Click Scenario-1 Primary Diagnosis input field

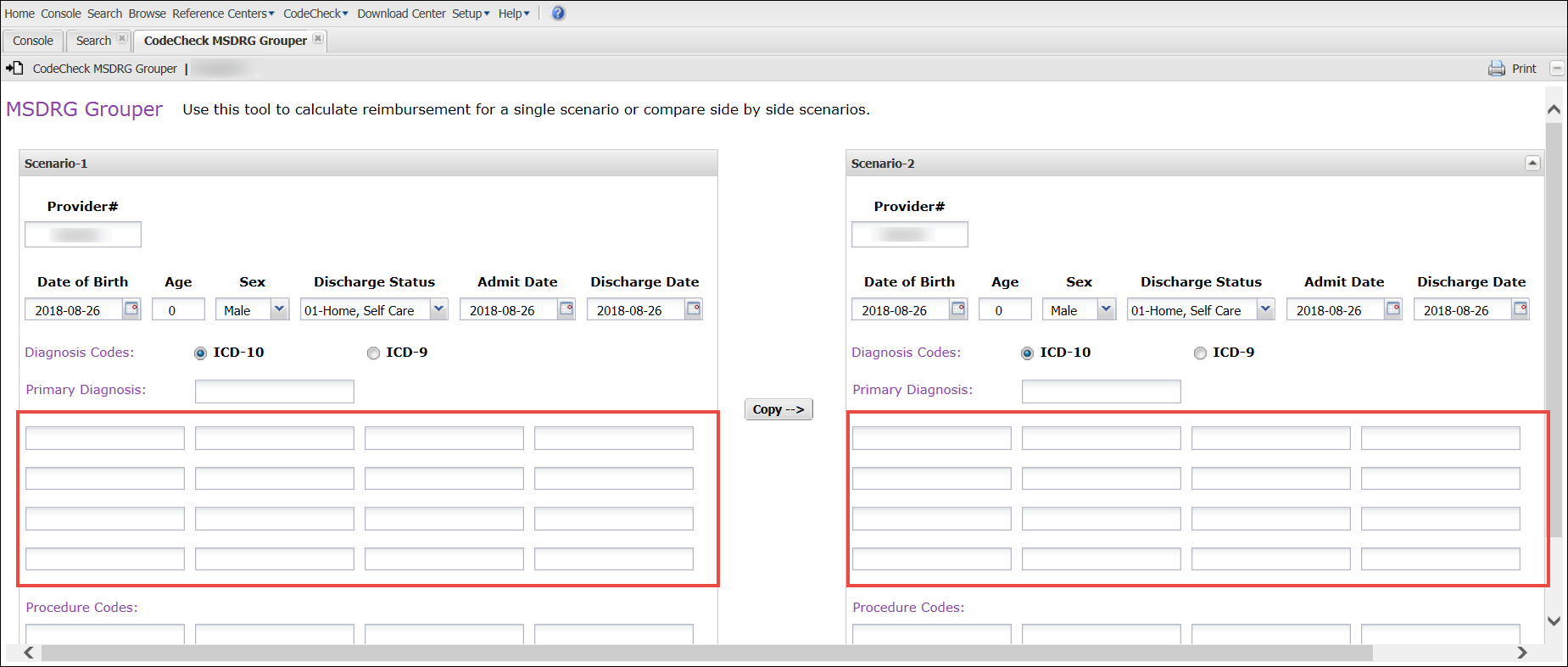click(274, 392)
